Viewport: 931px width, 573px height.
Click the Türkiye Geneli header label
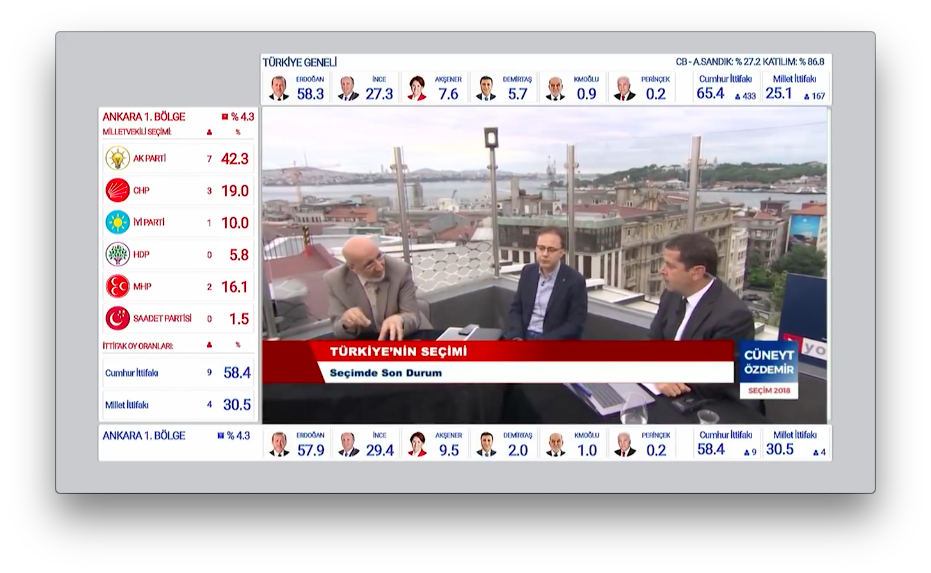pyautogui.click(x=300, y=62)
